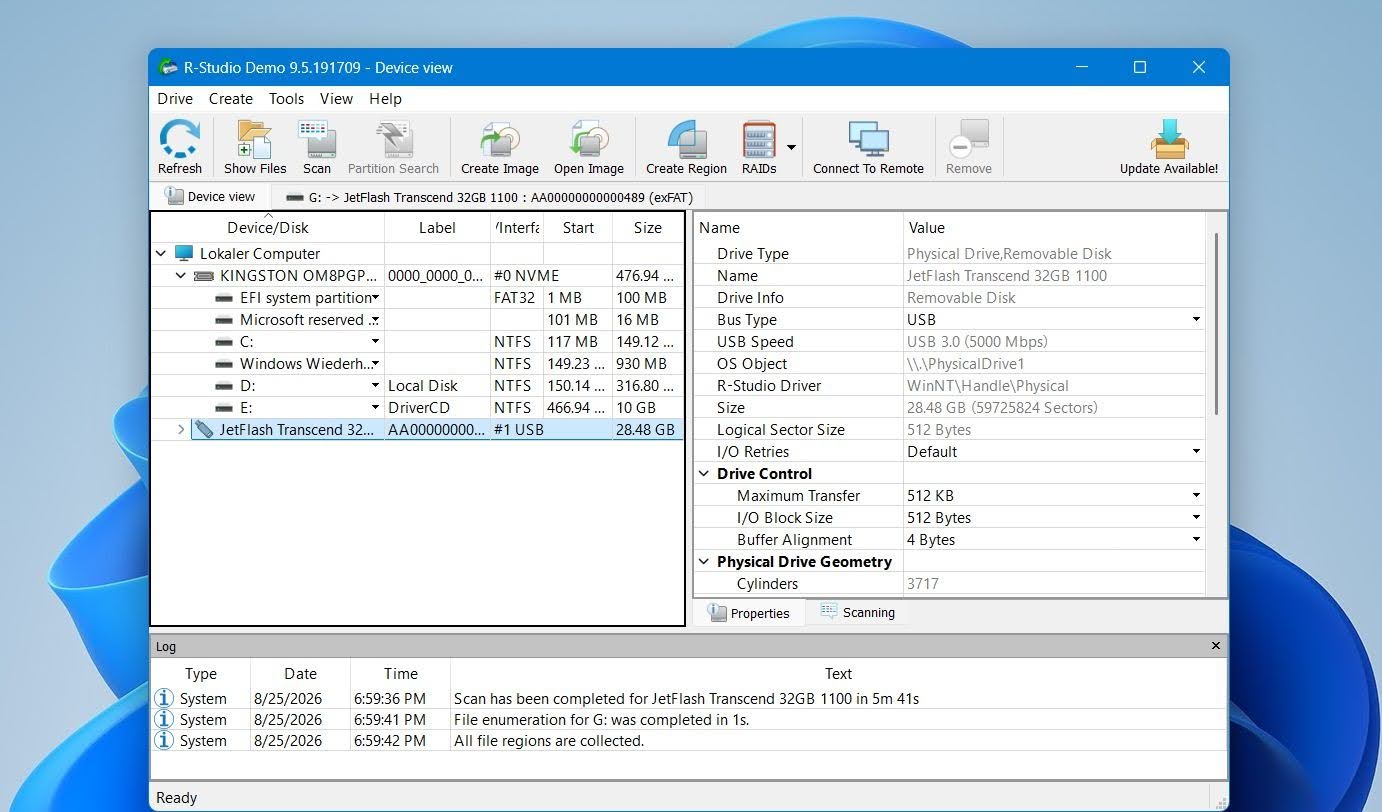
Task: Sort by the Start column header
Action: 578,228
